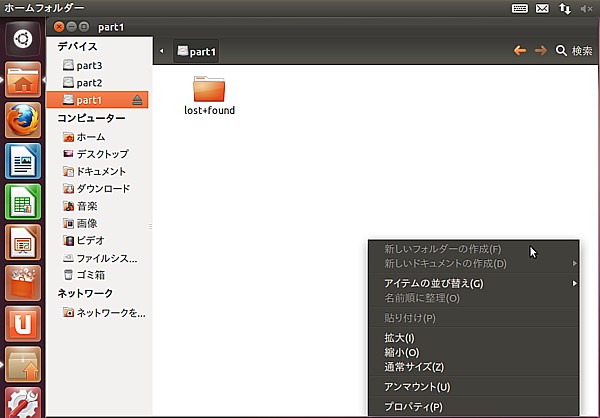Choose プロパティ from the context menu
600x418 pixels.
tap(413, 406)
